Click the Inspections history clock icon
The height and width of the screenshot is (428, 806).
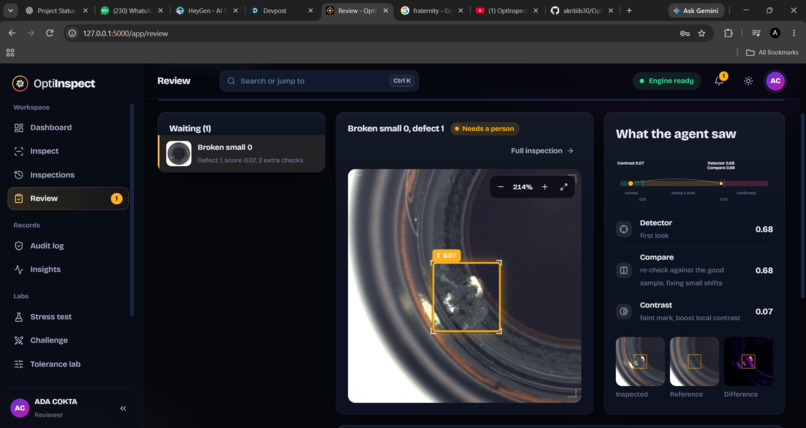(19, 175)
